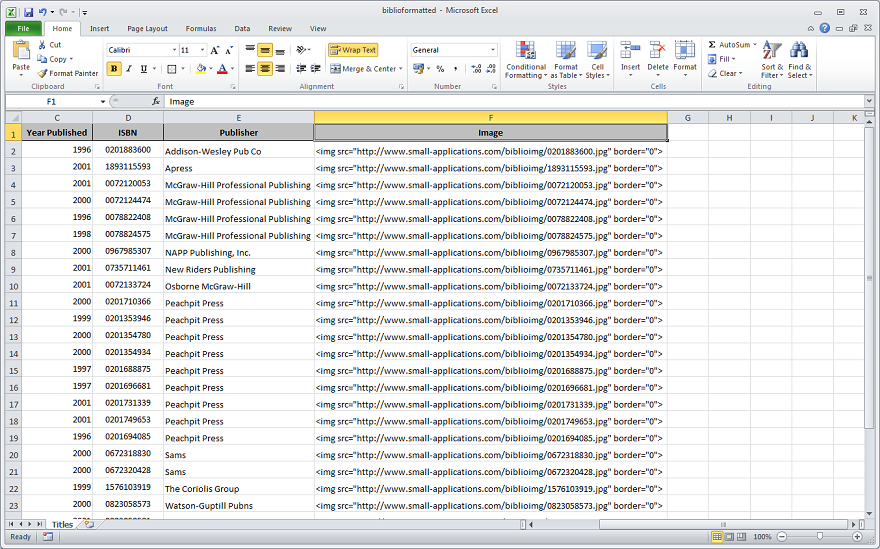
Task: Click Increase Decimal icon
Action: point(476,69)
